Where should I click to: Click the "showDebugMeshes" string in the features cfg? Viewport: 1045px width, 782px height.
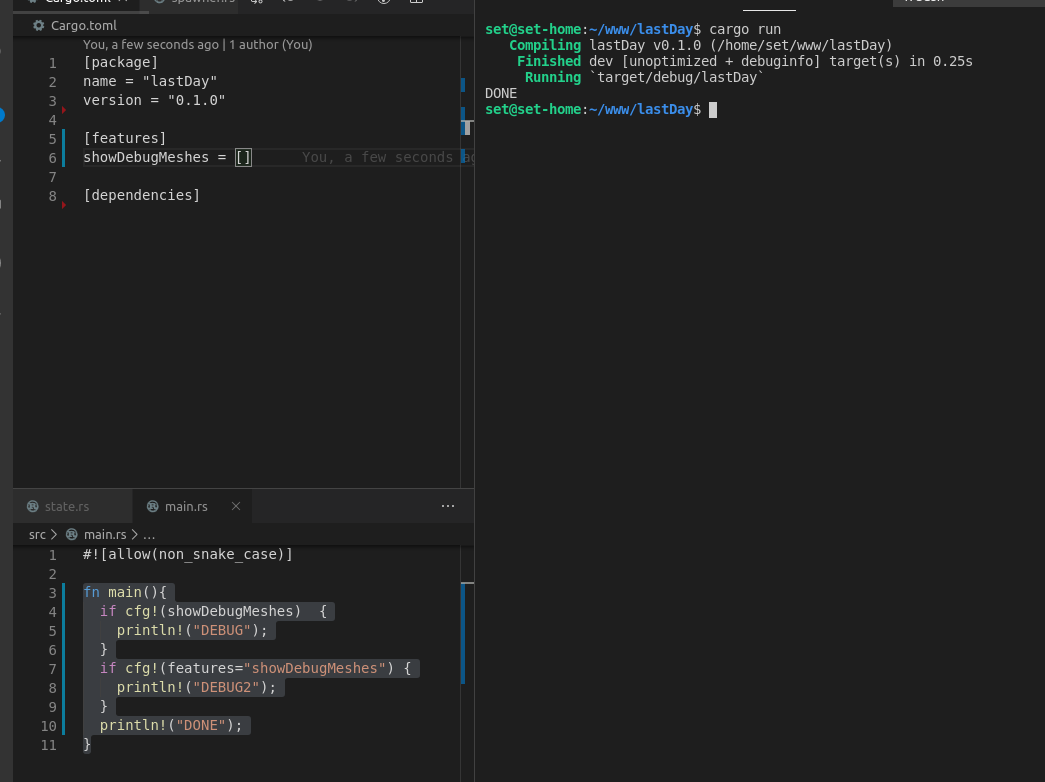click(315, 668)
